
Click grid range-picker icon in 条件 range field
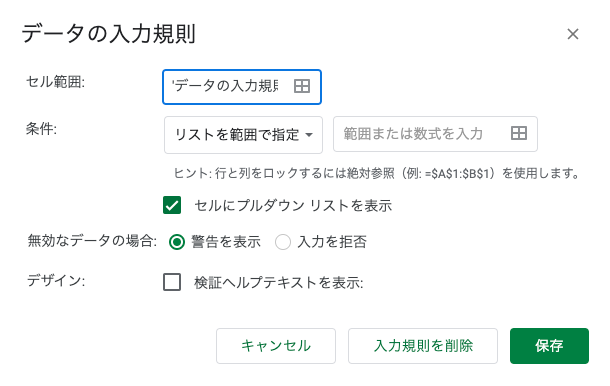click(519, 133)
